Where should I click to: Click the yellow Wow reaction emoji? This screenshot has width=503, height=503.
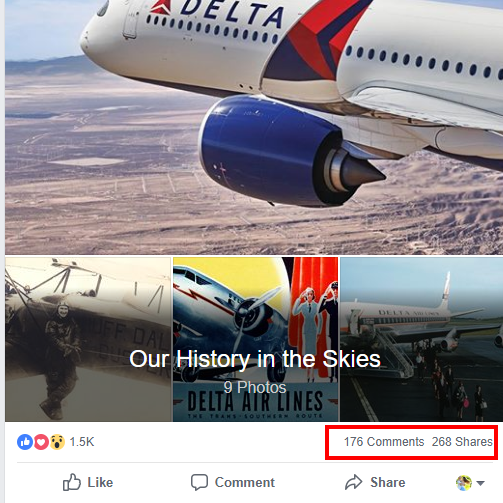coord(57,442)
